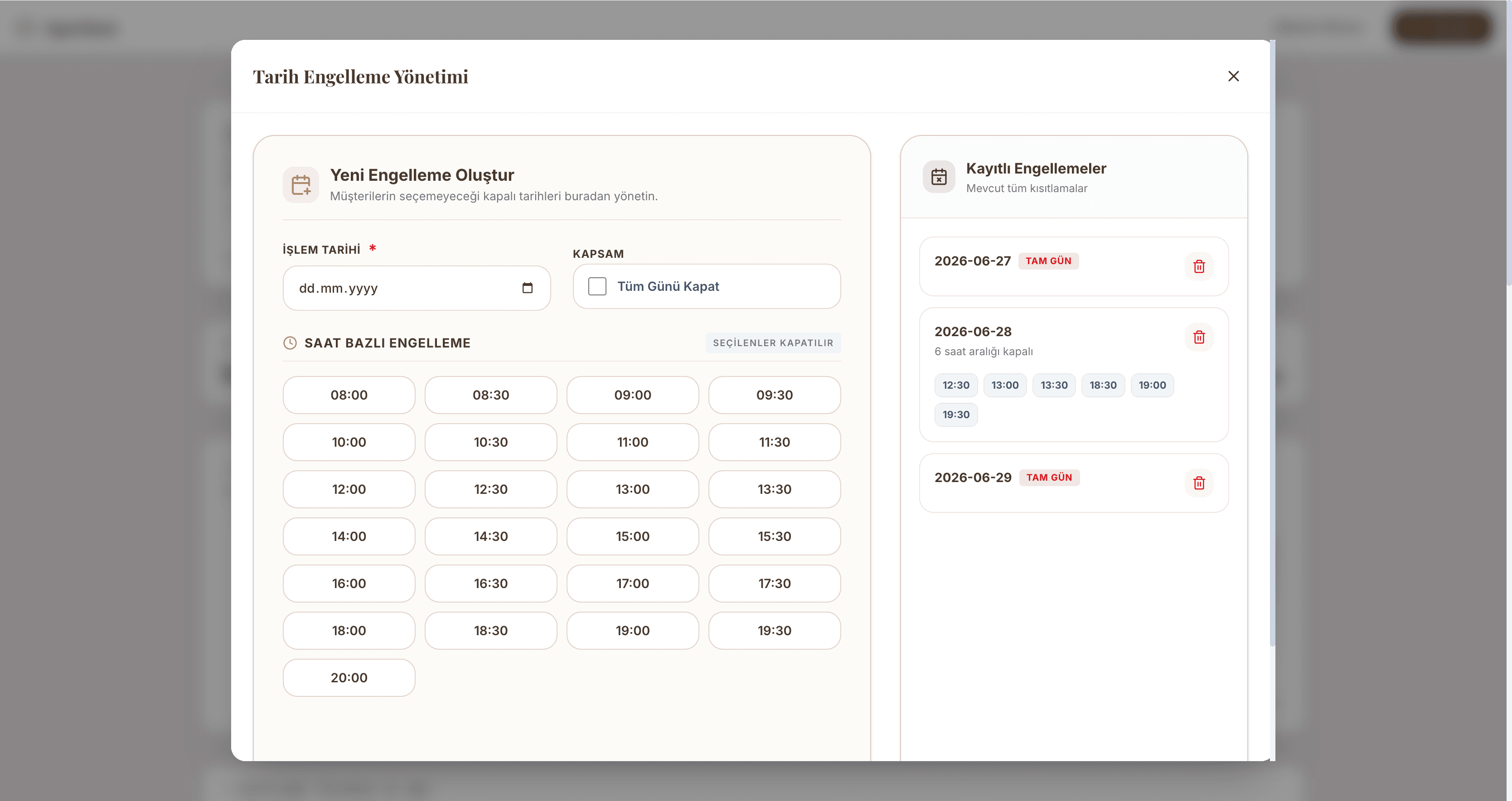Select the 19:30 slot in the grid
Viewport: 1512px width, 801px height.
(x=774, y=631)
